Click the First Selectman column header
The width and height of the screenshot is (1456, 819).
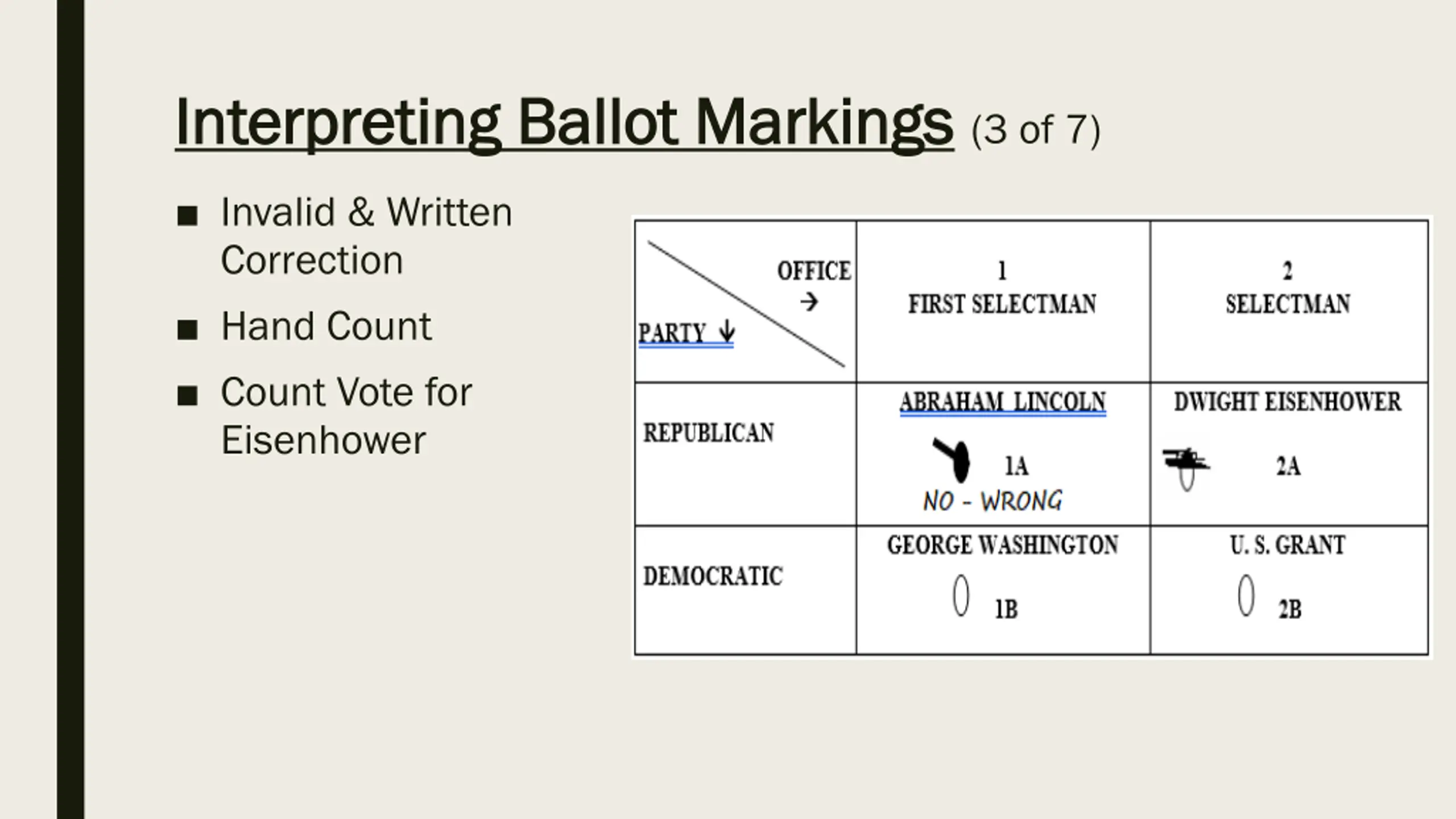point(1002,304)
